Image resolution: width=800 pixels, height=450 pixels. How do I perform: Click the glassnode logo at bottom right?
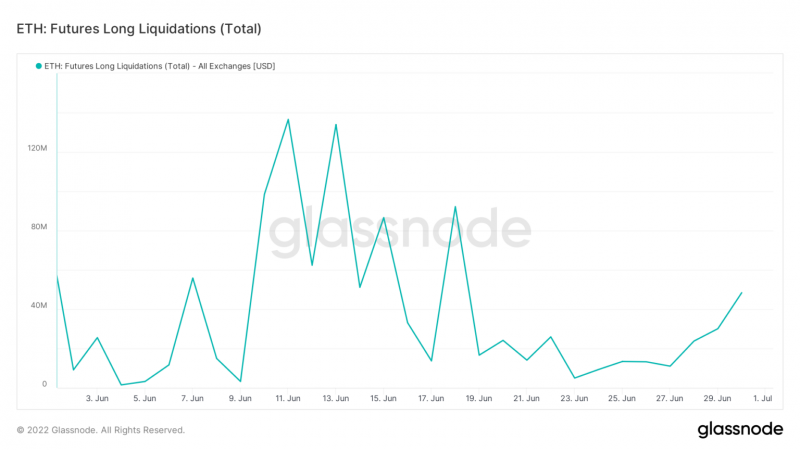(x=739, y=429)
